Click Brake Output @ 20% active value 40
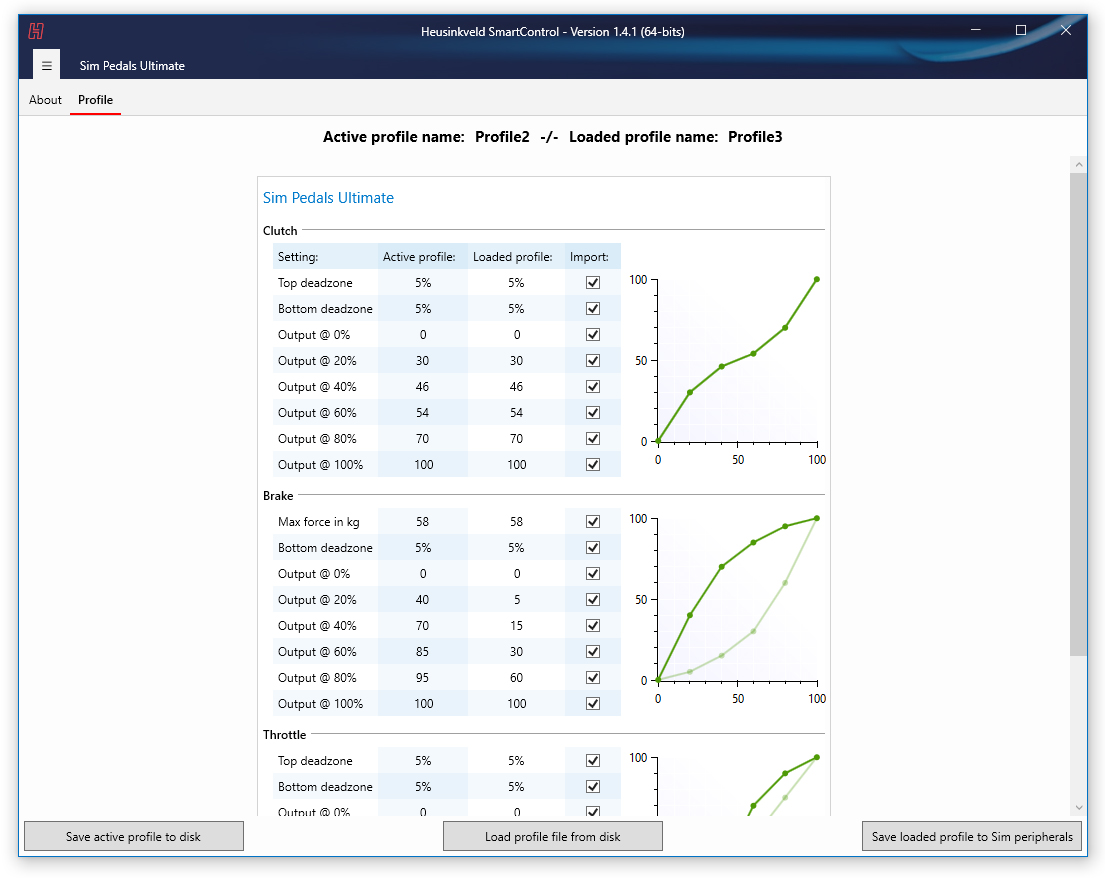 coord(422,600)
